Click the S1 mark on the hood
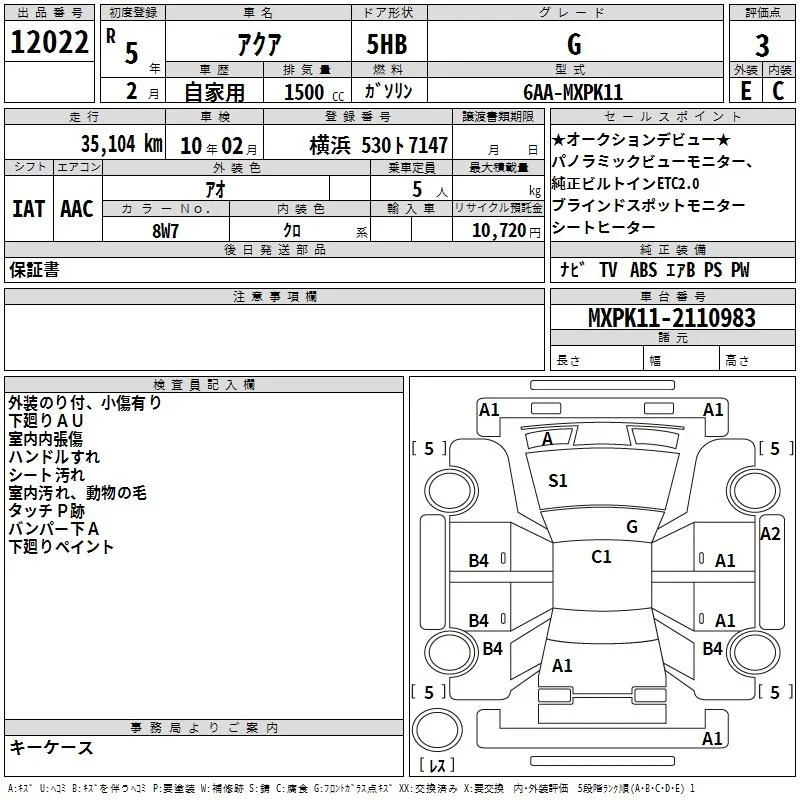Viewport: 800px width, 800px height. pyautogui.click(x=558, y=481)
